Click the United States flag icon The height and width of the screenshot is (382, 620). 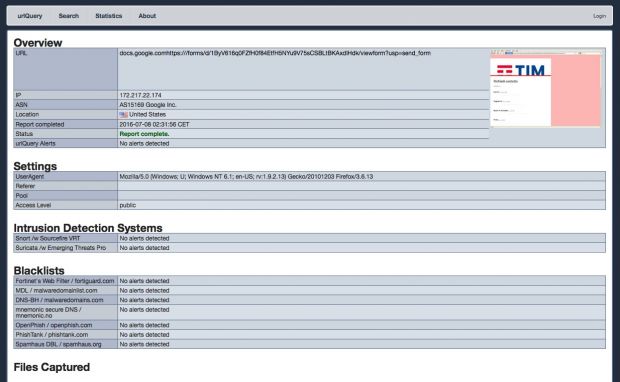[123, 115]
